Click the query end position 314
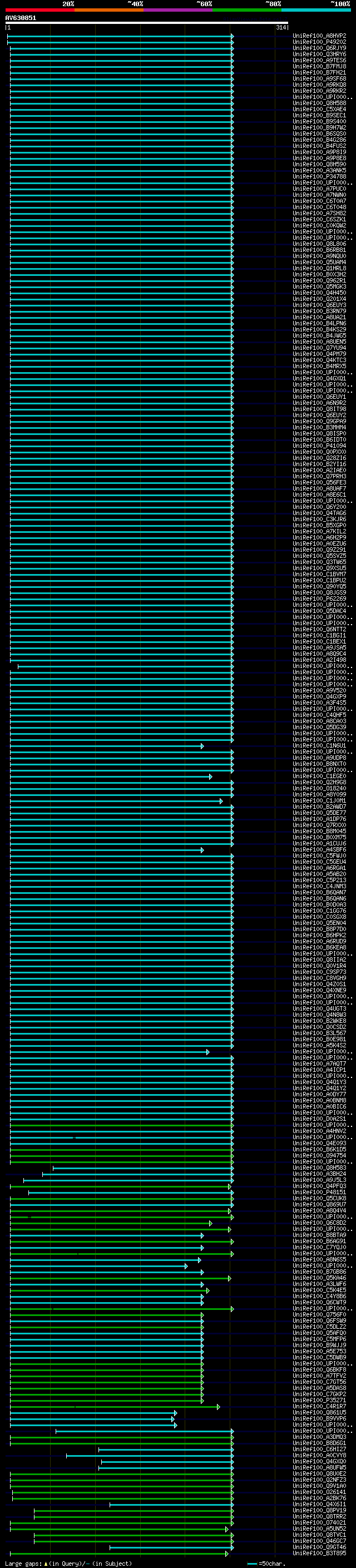Image resolution: width=356 pixels, height=1568 pixels. 281,27
